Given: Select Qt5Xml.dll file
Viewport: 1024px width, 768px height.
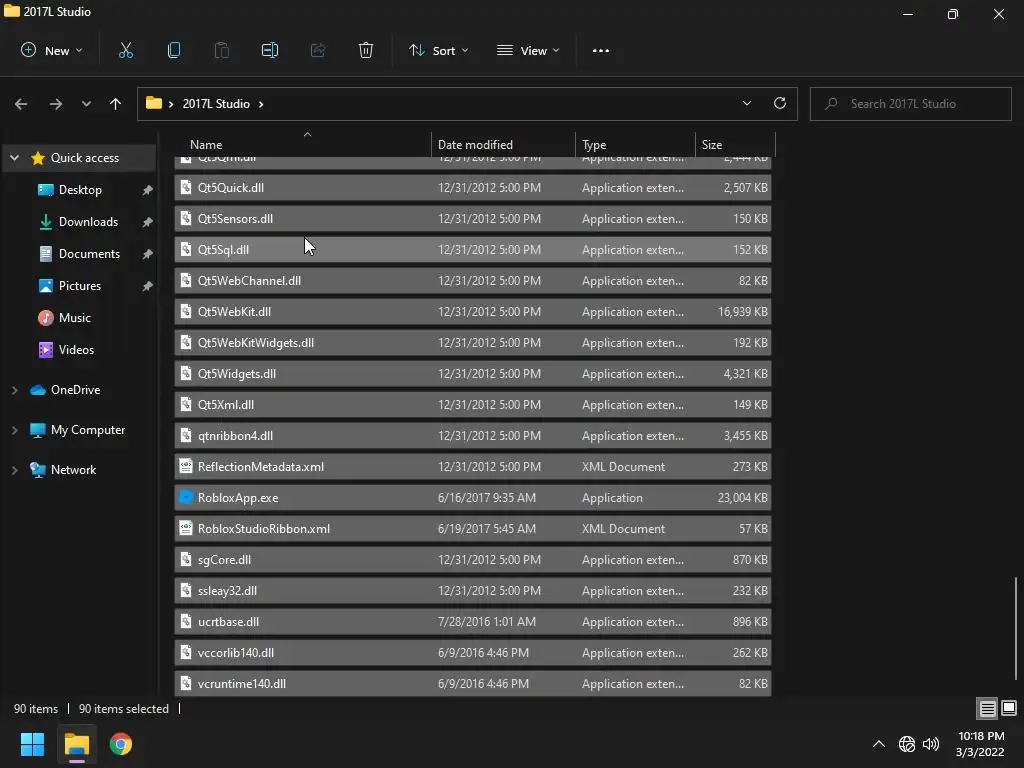Looking at the screenshot, I should click(x=473, y=405).
